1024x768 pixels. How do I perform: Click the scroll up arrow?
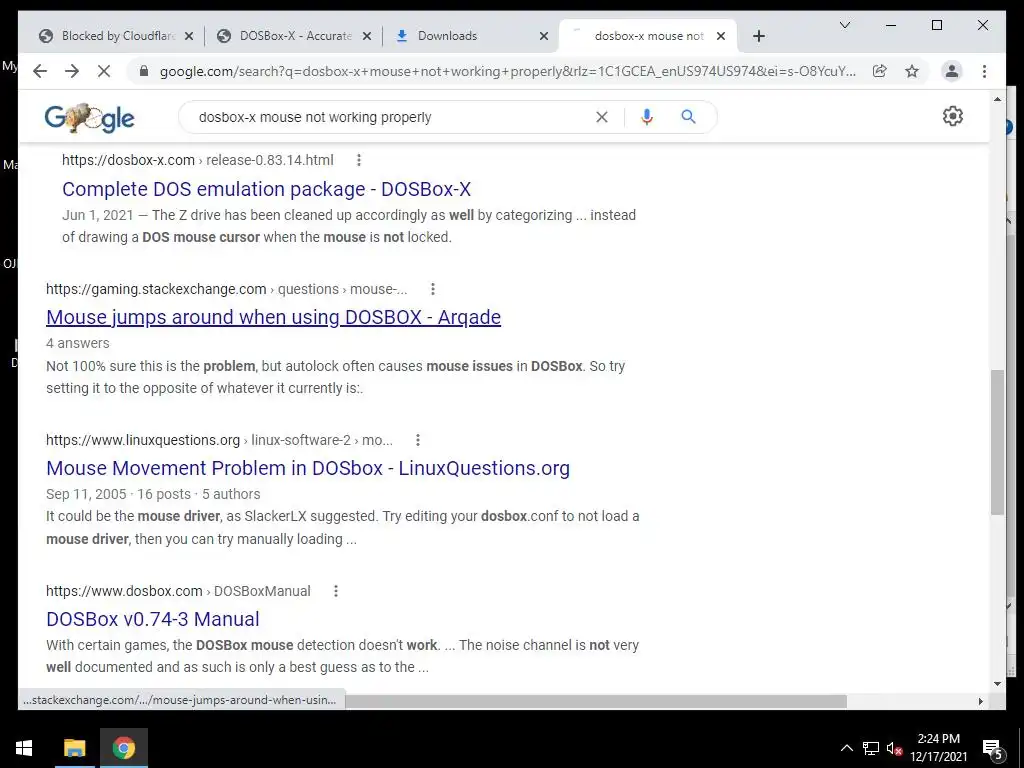(x=997, y=99)
